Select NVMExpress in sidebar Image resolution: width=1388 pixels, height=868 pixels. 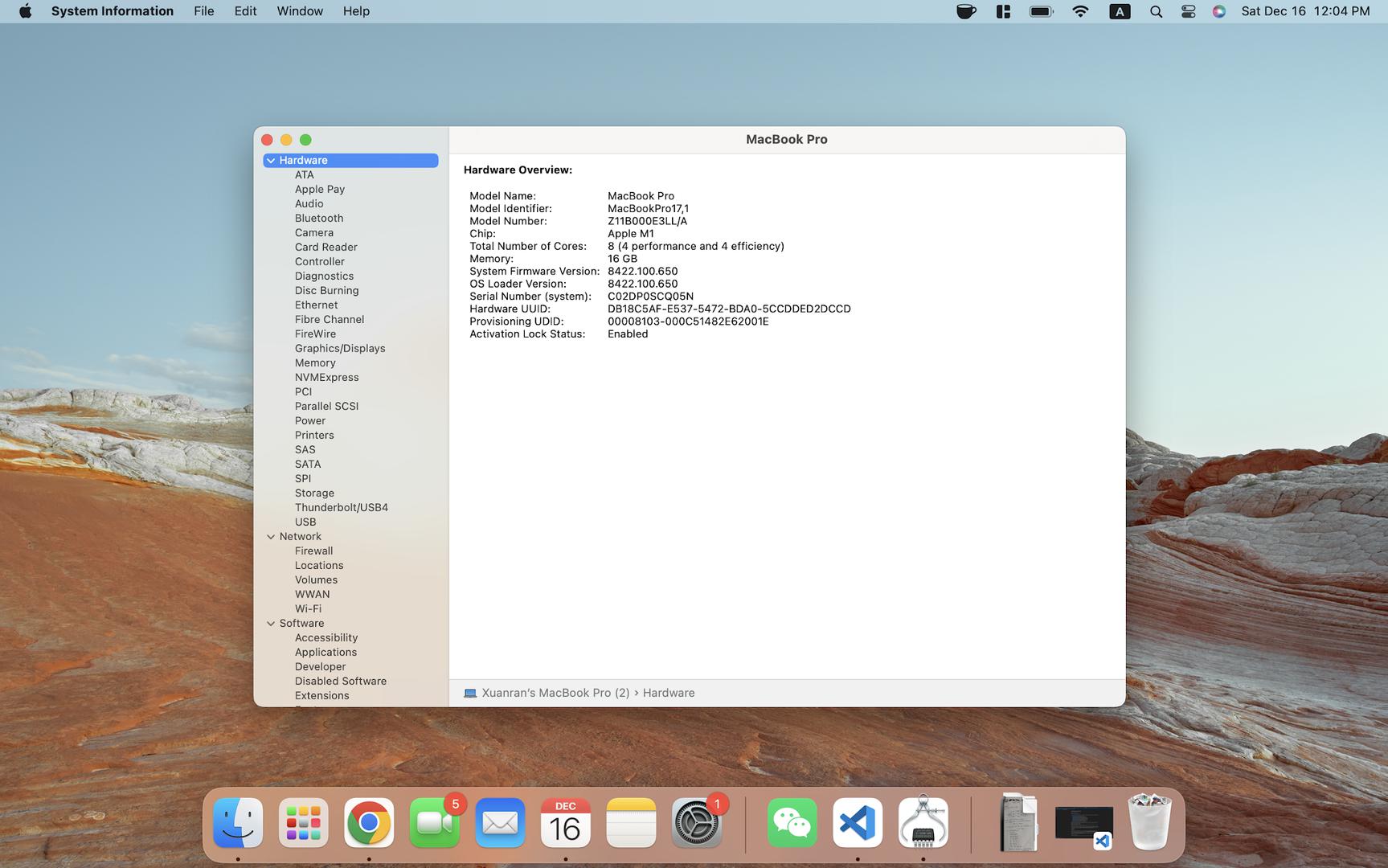click(327, 378)
